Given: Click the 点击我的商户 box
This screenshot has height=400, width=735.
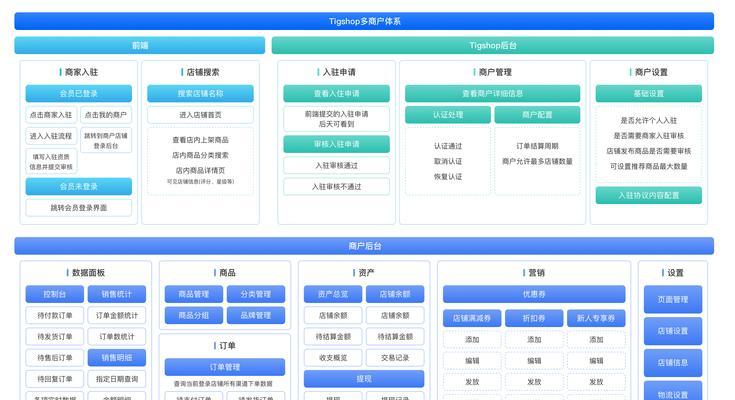Looking at the screenshot, I should point(106,115).
